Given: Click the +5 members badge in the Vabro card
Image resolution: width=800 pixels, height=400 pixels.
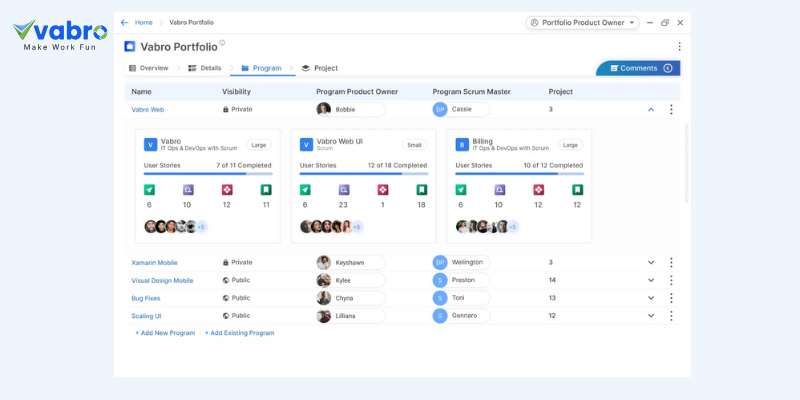Looking at the screenshot, I should pyautogui.click(x=202, y=227).
